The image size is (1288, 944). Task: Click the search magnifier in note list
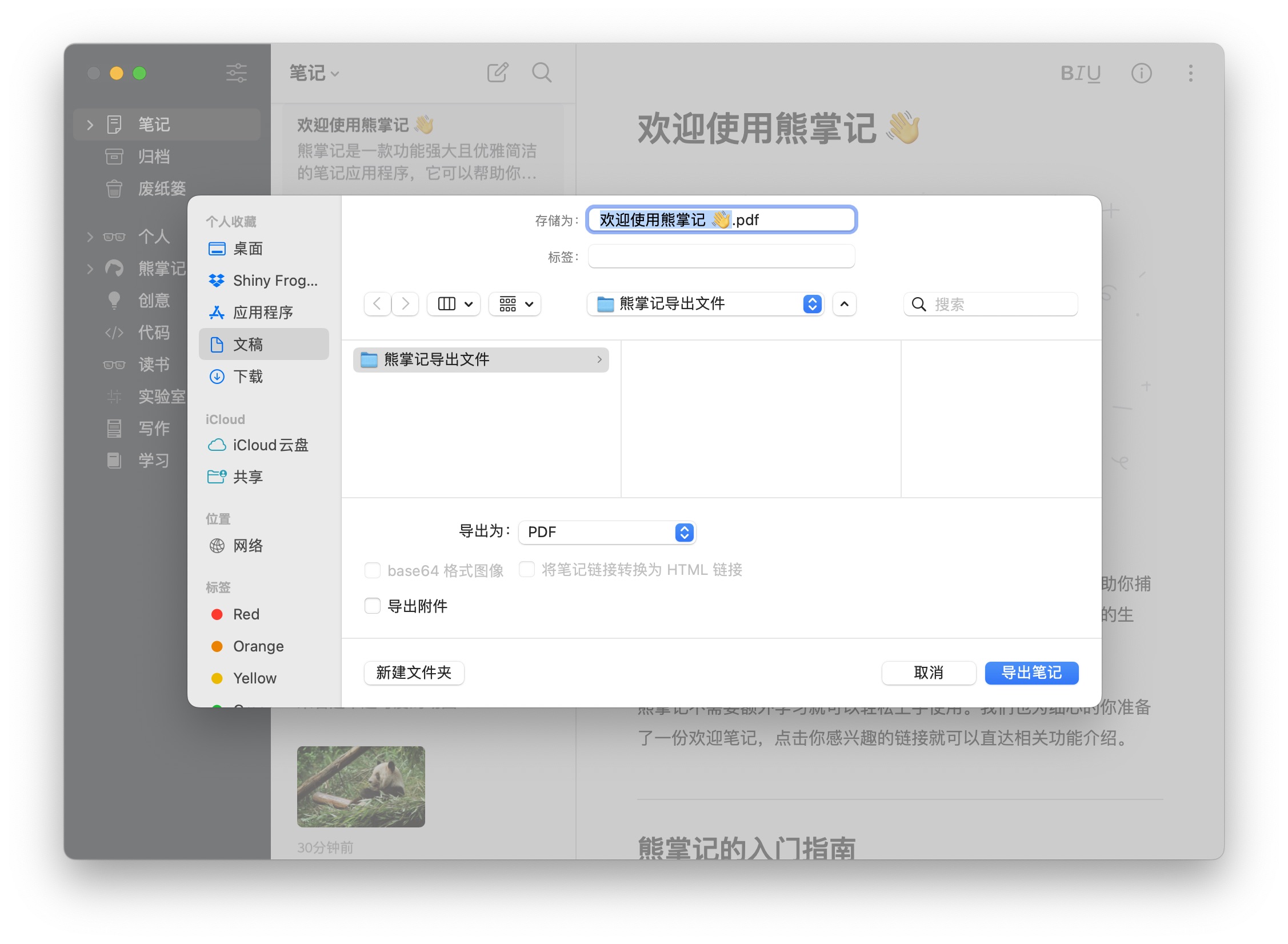click(541, 73)
